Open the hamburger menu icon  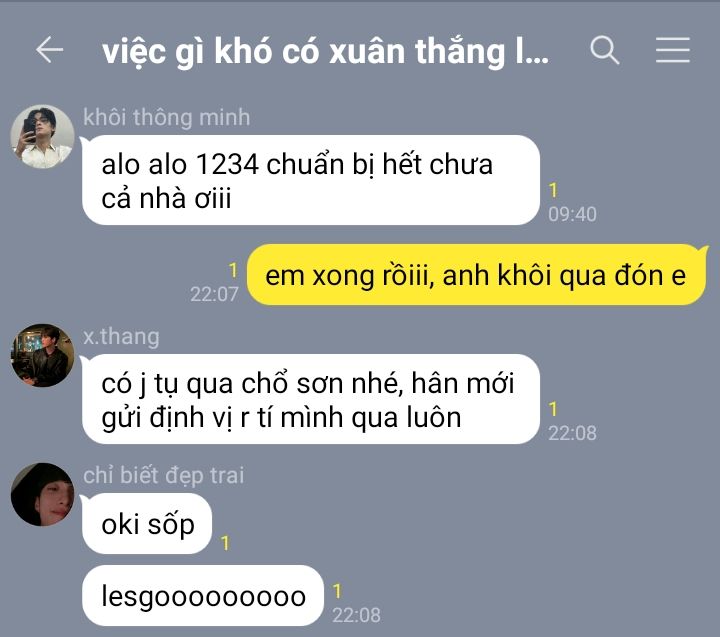673,50
